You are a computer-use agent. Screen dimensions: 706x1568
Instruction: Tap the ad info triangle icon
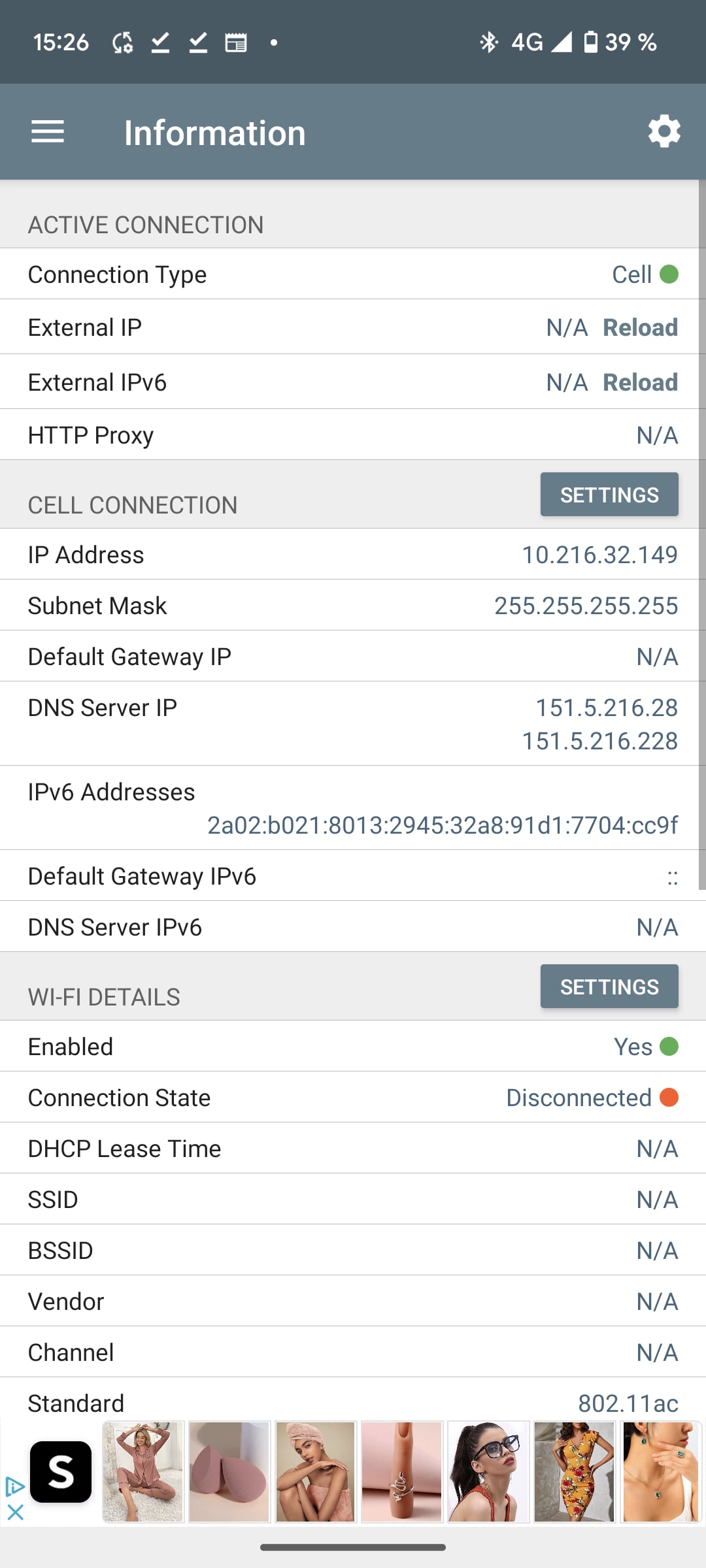(x=14, y=1488)
